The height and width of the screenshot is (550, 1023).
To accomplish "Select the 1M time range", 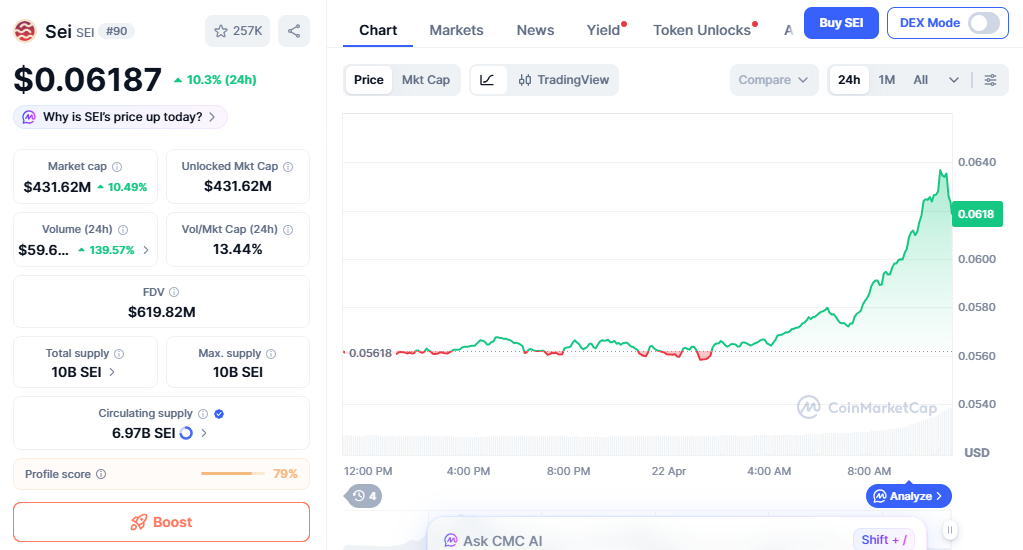I will [x=887, y=80].
